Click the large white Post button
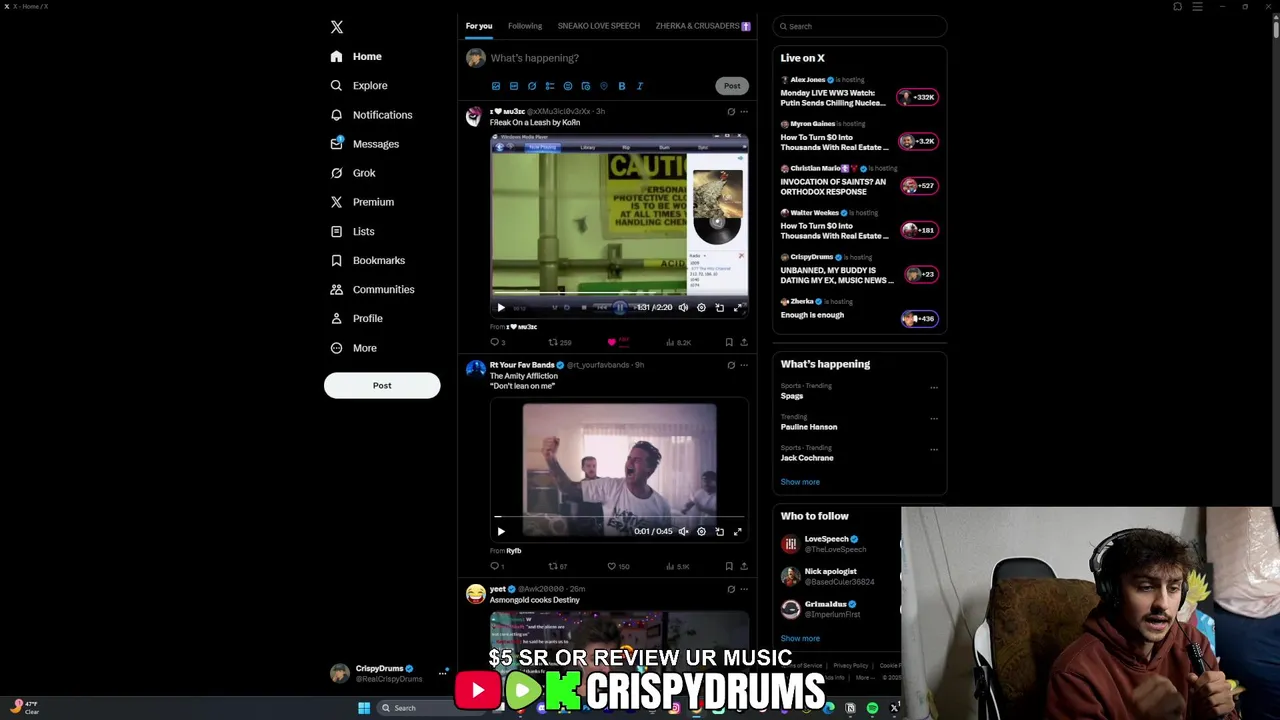 click(382, 385)
